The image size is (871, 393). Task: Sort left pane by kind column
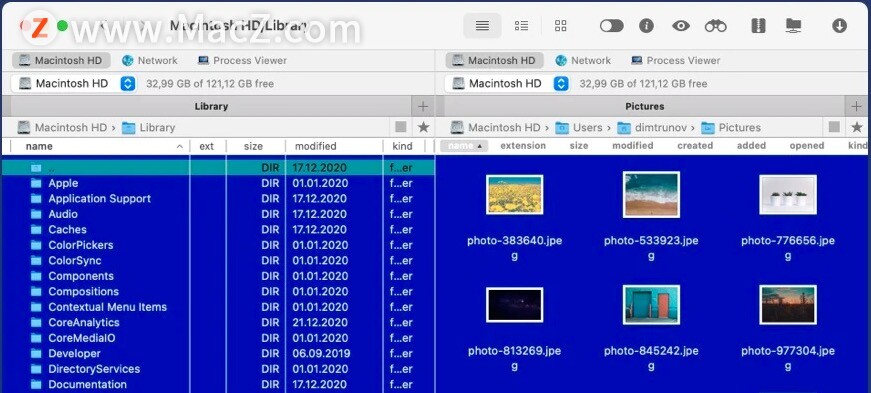coord(402,146)
